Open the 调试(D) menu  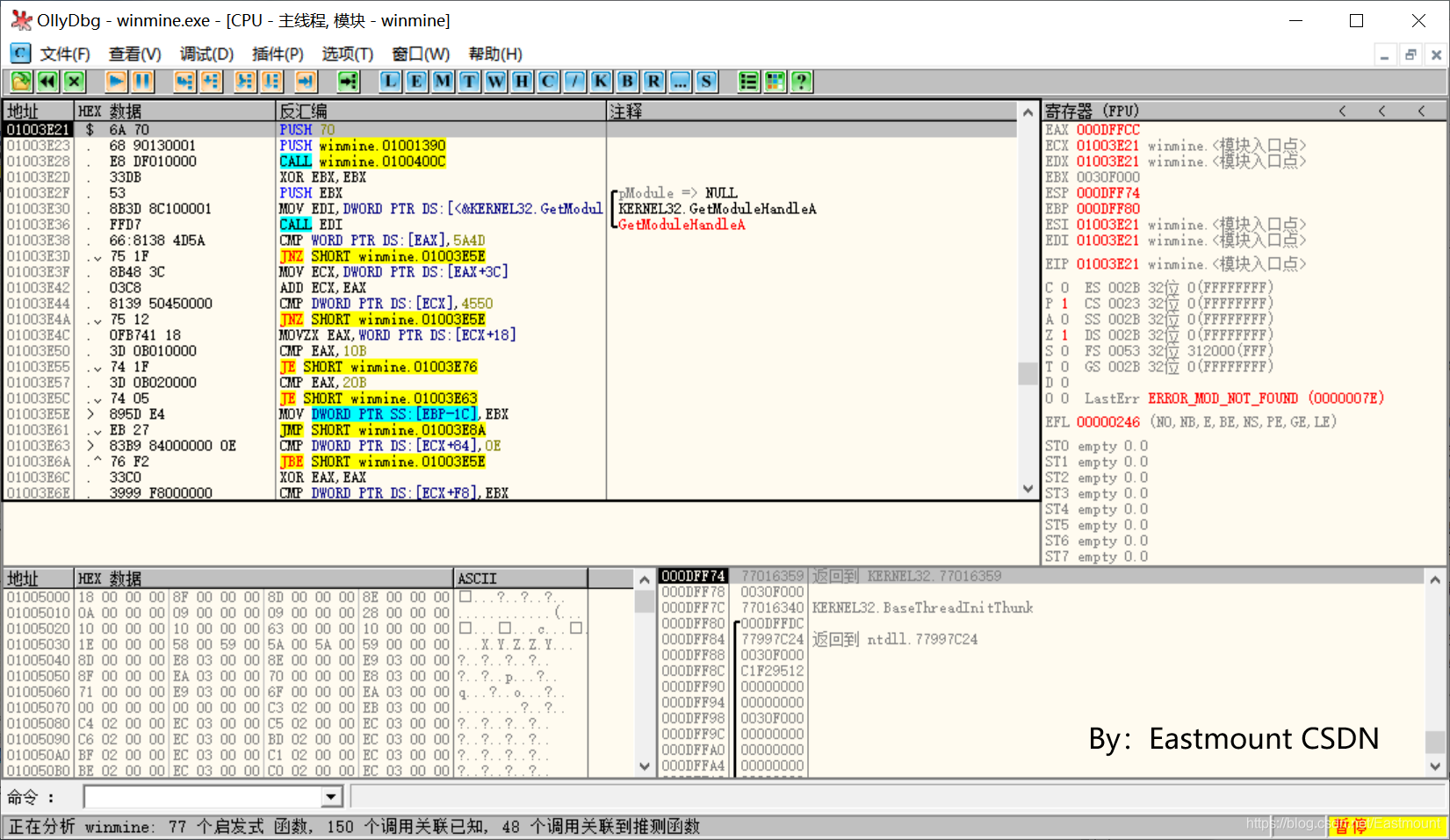[206, 54]
